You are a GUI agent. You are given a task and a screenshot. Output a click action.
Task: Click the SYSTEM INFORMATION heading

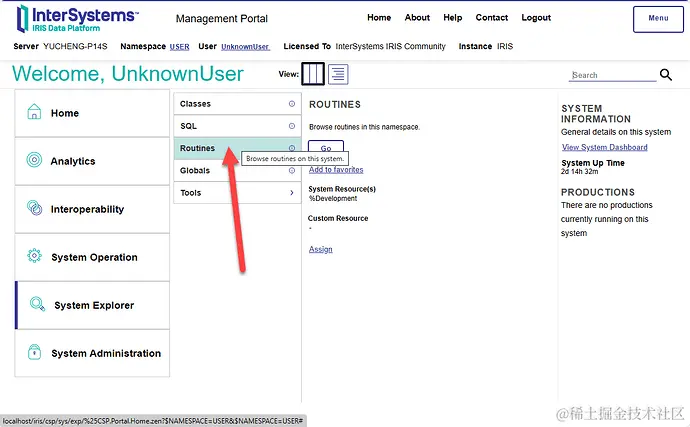pyautogui.click(x=596, y=114)
